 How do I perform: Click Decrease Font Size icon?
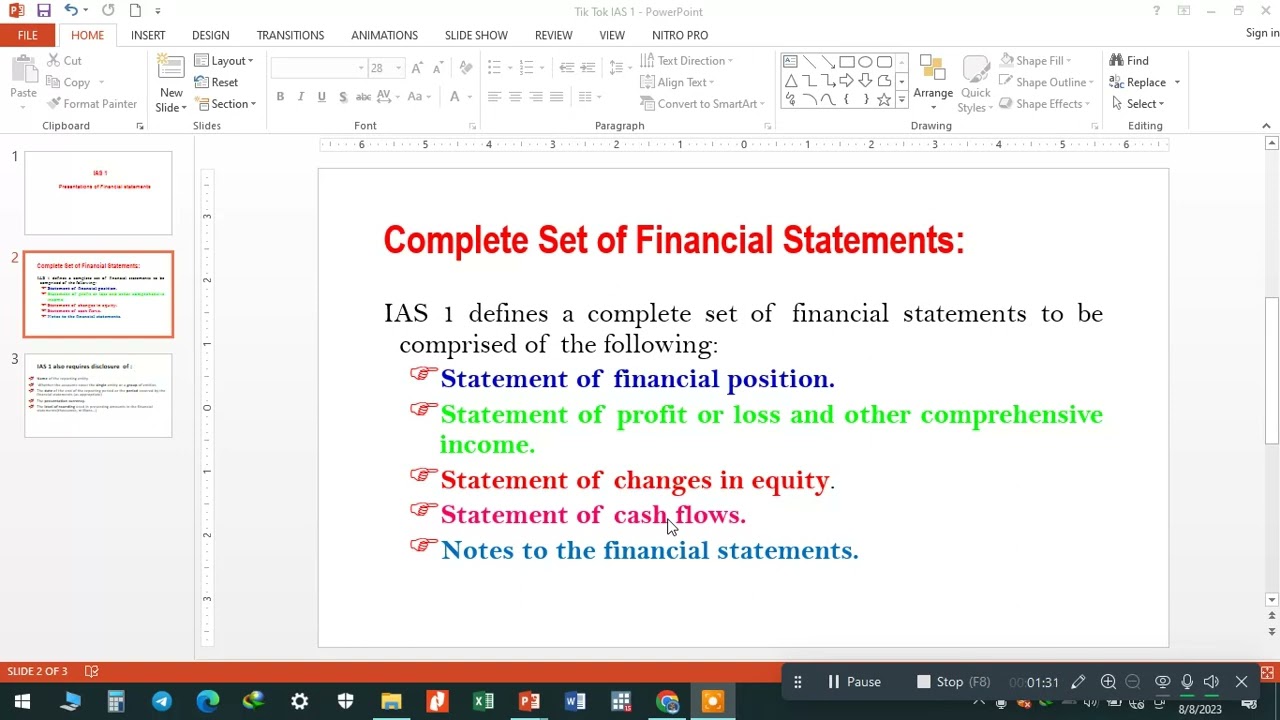(438, 68)
